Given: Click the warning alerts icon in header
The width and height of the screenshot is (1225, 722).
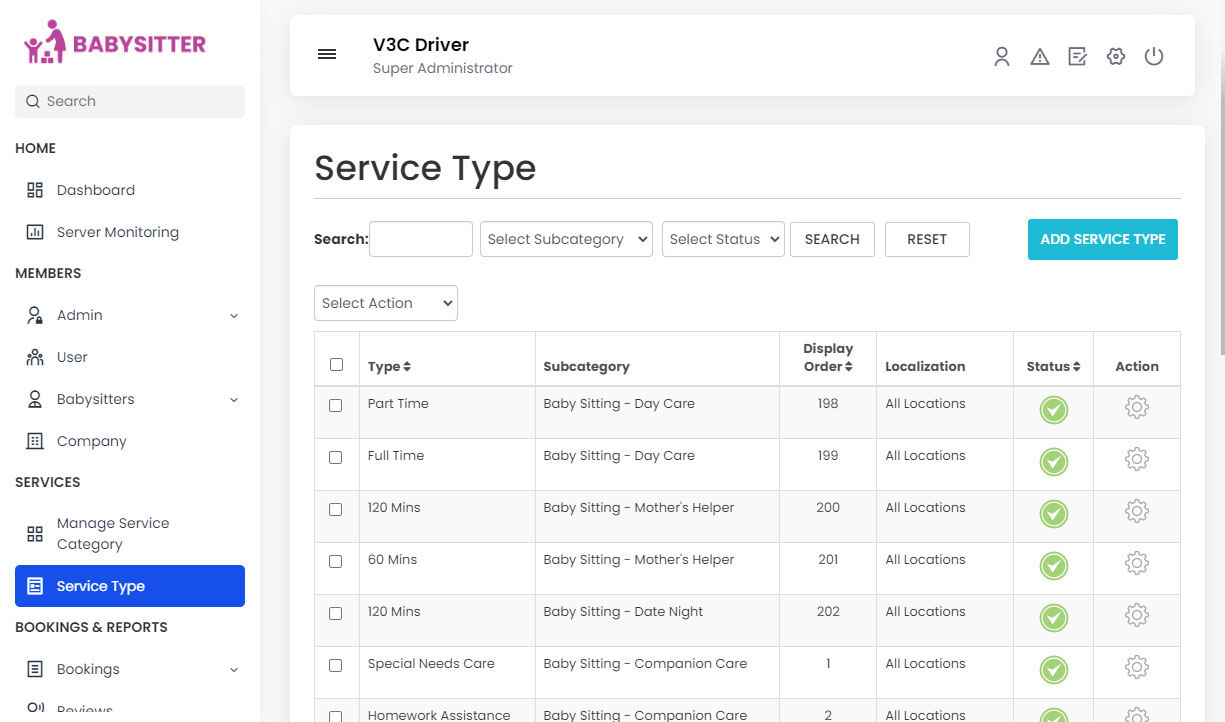Looking at the screenshot, I should click(1040, 57).
